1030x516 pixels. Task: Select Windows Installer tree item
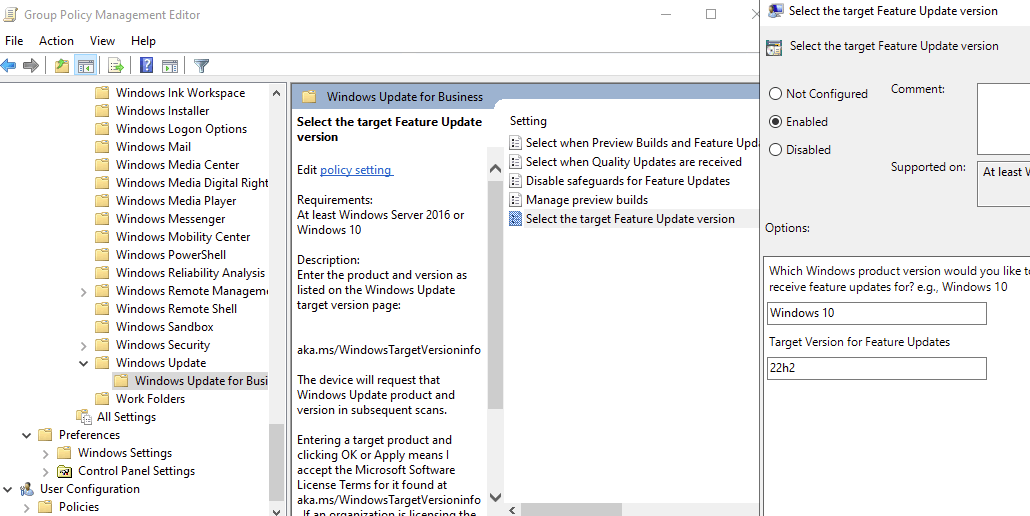coord(162,111)
